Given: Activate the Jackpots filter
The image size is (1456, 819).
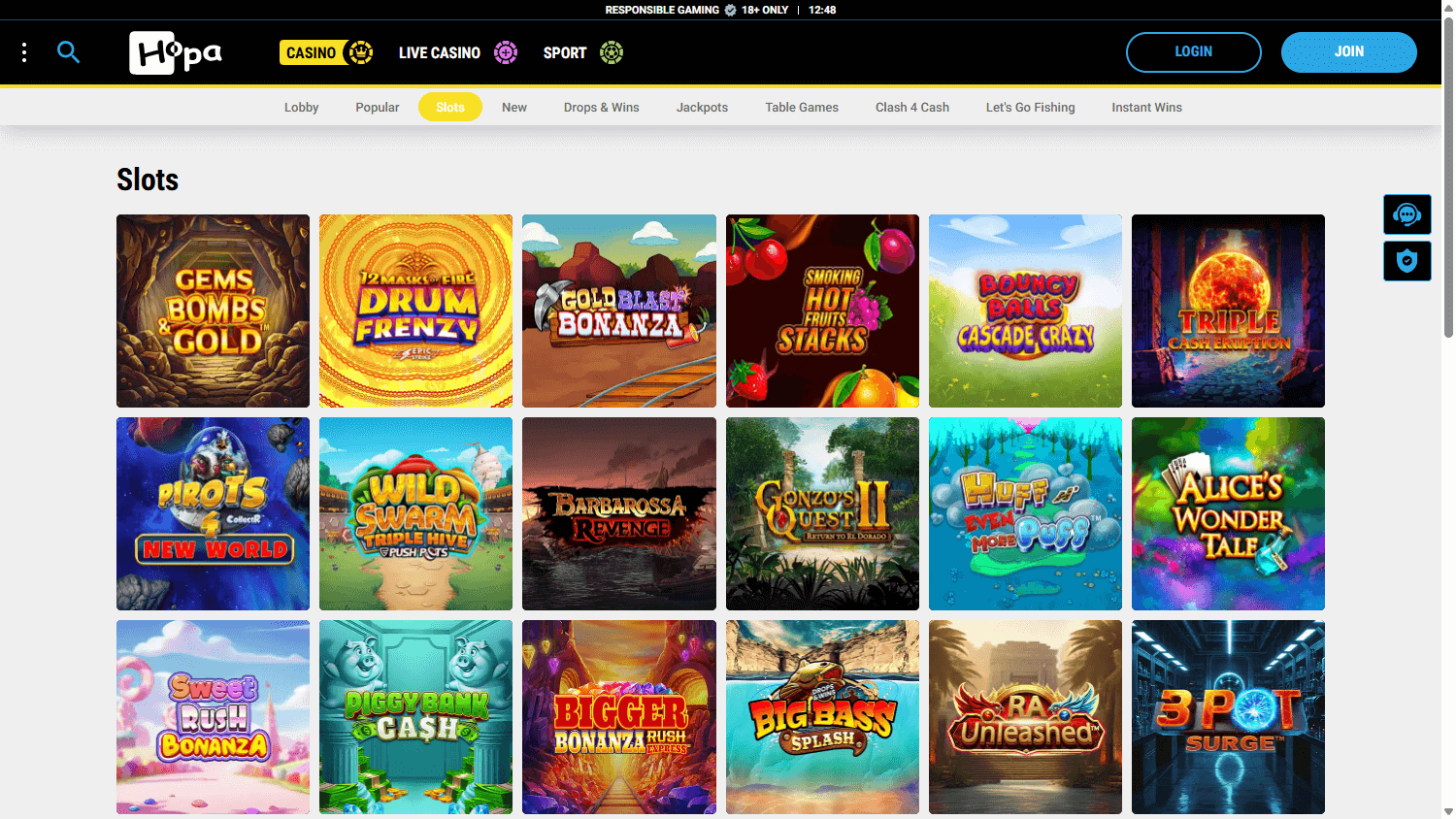Looking at the screenshot, I should point(702,107).
